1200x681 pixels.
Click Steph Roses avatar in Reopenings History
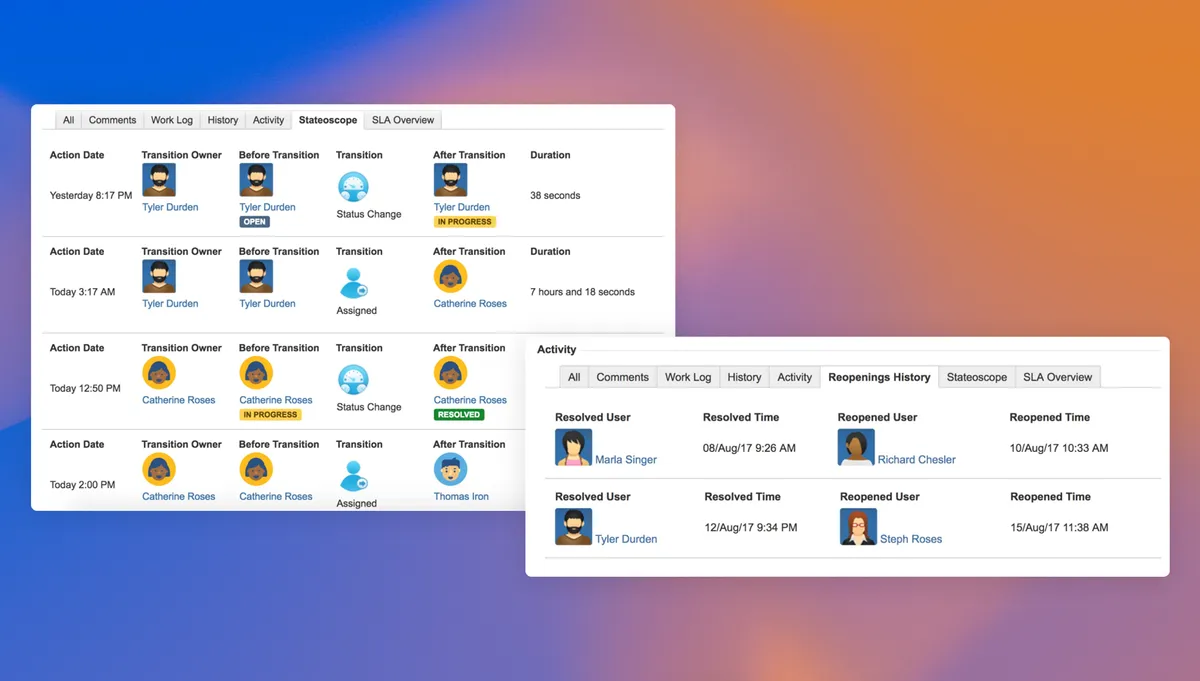858,526
